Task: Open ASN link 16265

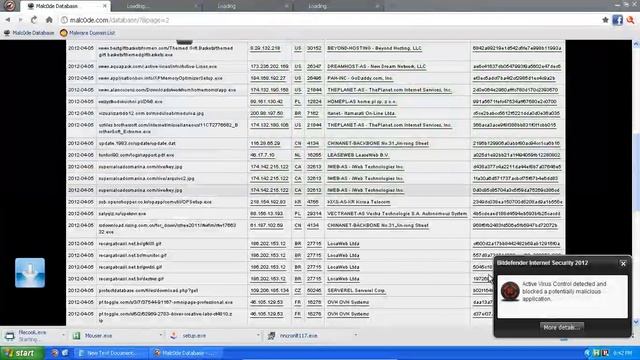Action: point(314,155)
